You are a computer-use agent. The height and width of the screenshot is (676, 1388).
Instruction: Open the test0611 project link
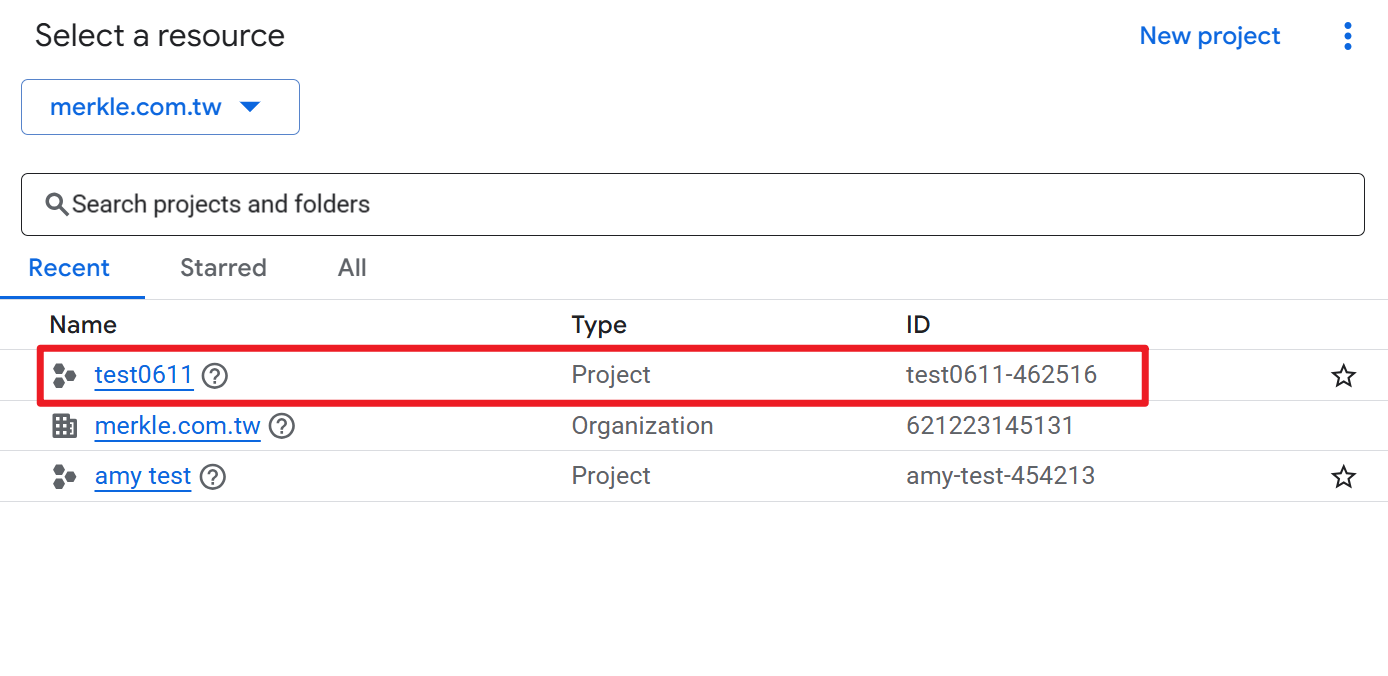[x=143, y=375]
